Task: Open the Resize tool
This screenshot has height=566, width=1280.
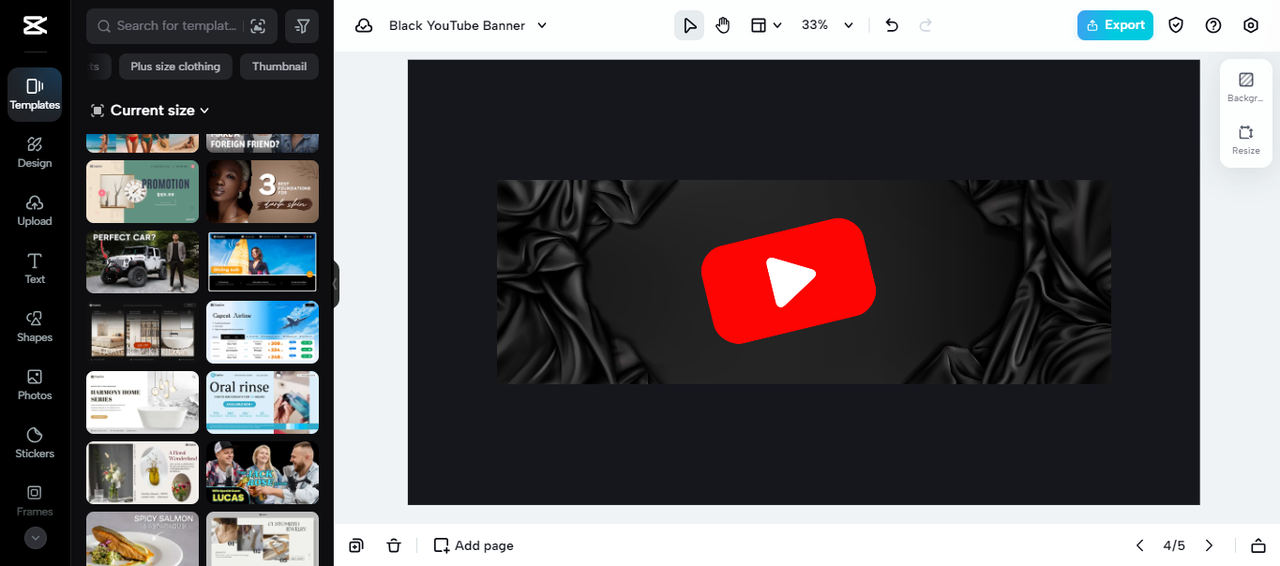Action: [x=1246, y=140]
